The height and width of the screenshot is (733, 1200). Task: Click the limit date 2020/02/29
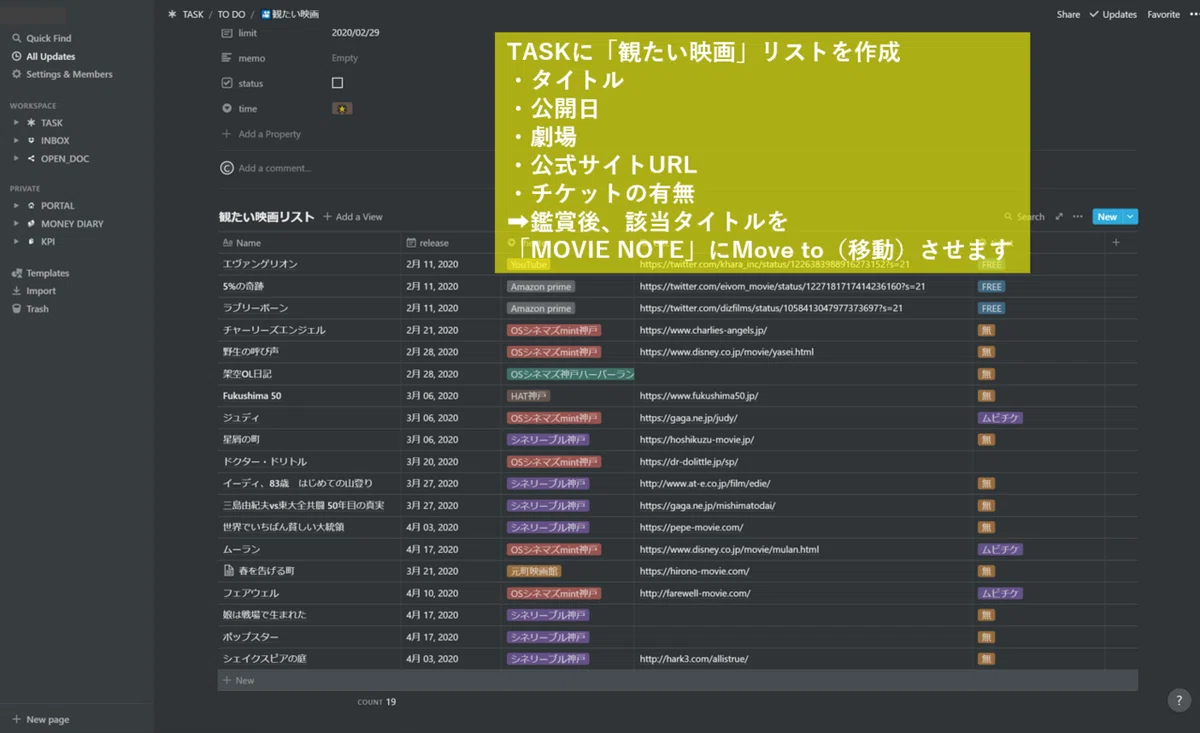[355, 33]
